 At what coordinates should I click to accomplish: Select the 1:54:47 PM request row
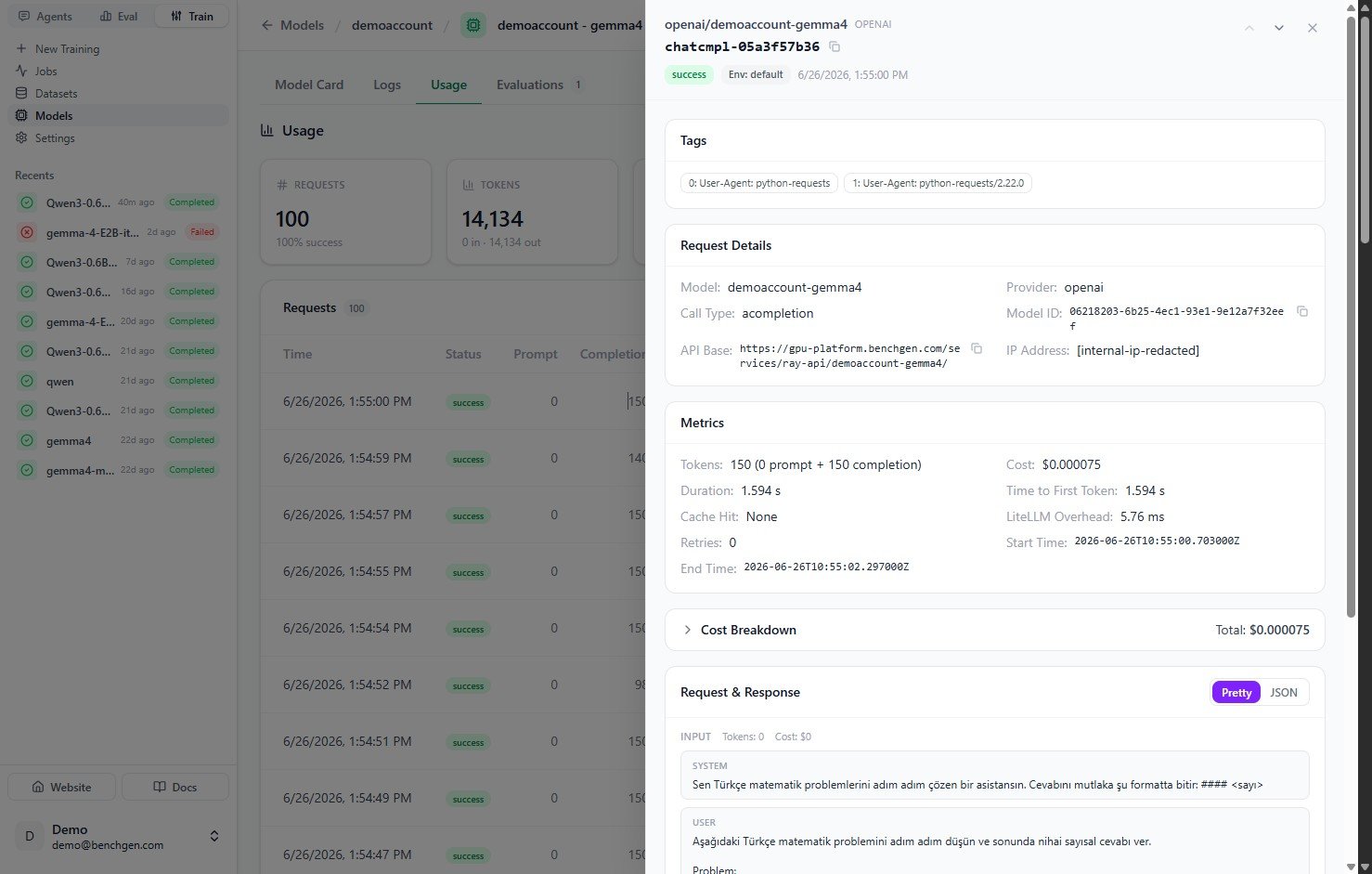tap(453, 854)
